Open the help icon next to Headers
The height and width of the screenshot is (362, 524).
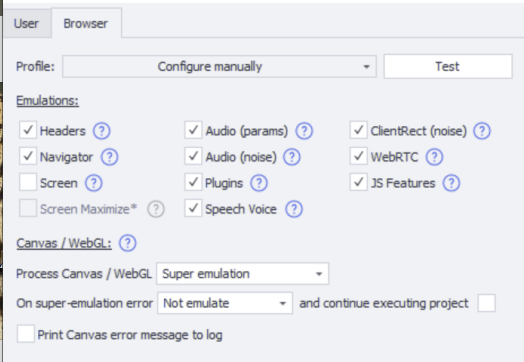click(x=102, y=131)
